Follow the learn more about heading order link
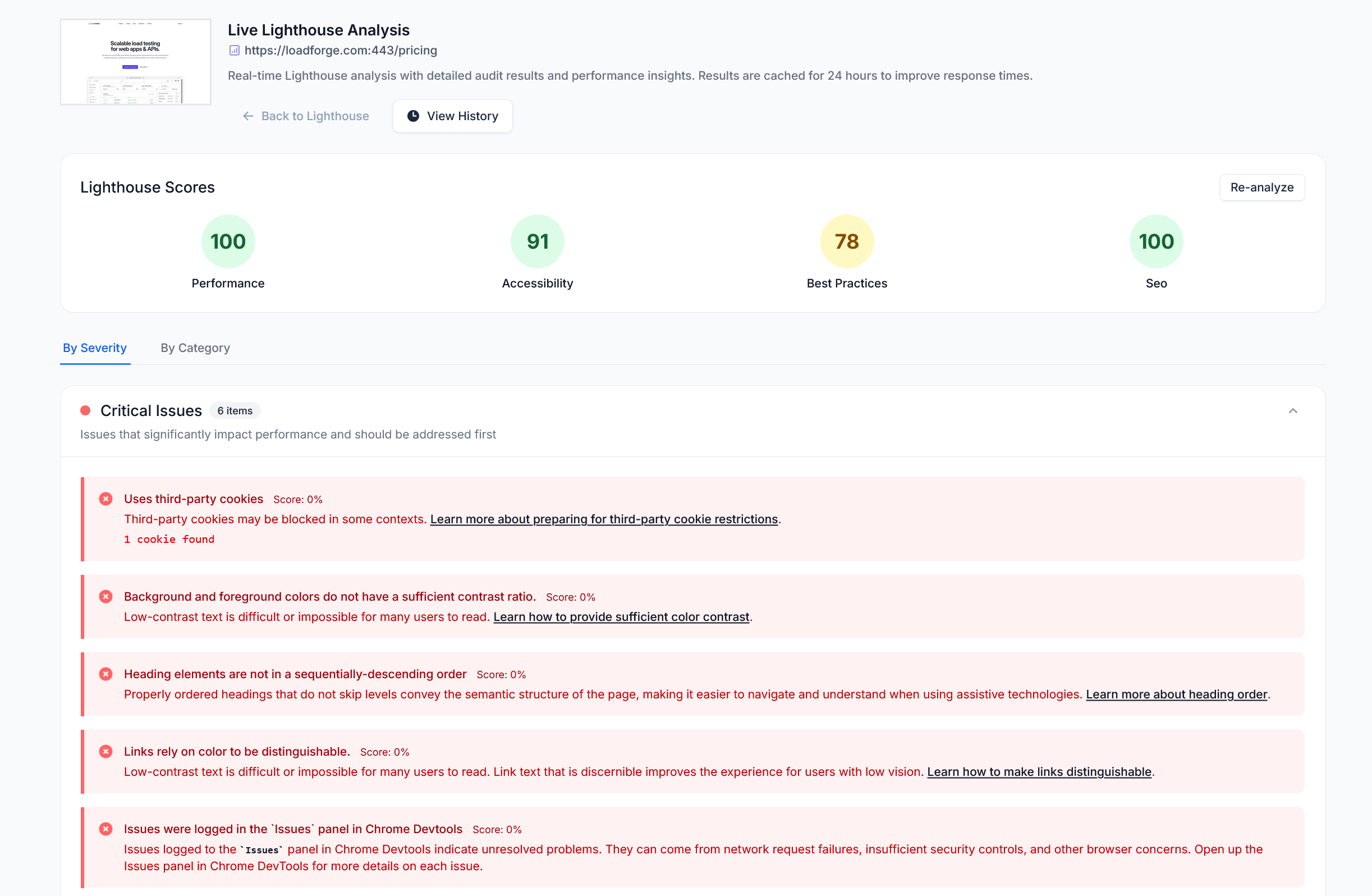 [1176, 694]
